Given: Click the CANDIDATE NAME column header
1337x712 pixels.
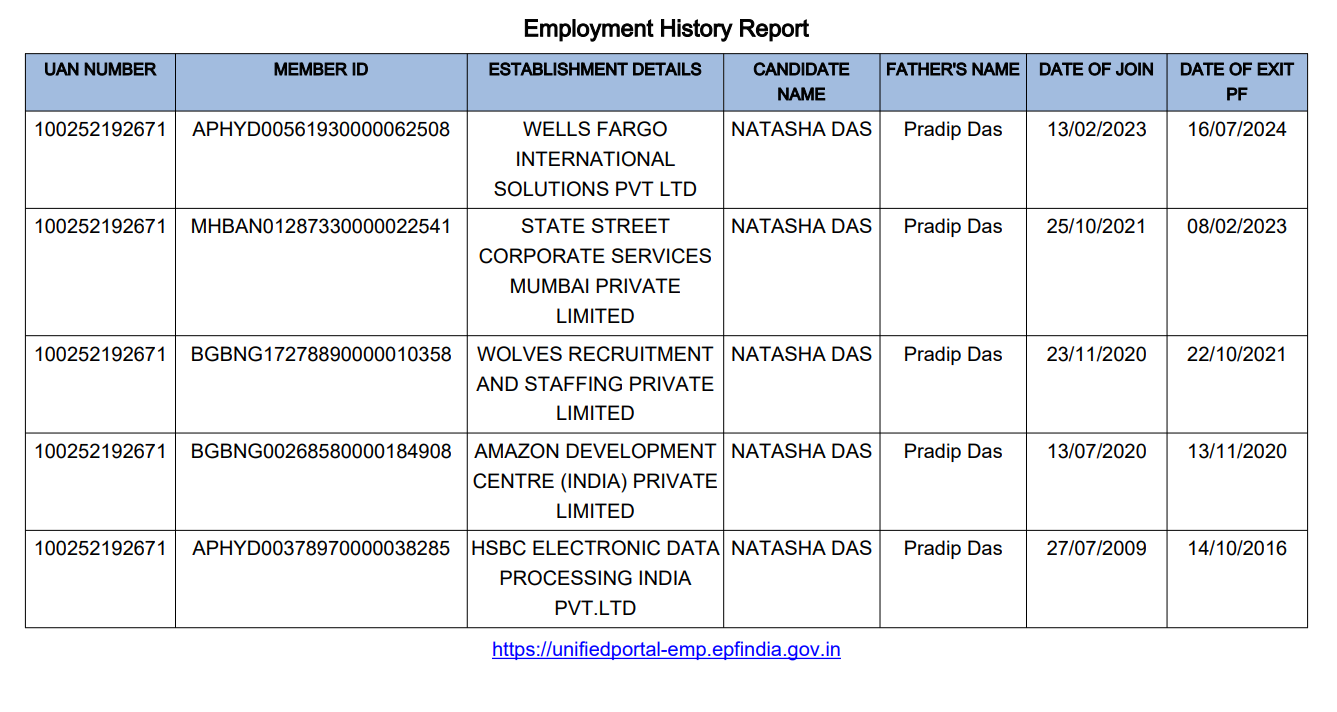Looking at the screenshot, I should point(801,82).
